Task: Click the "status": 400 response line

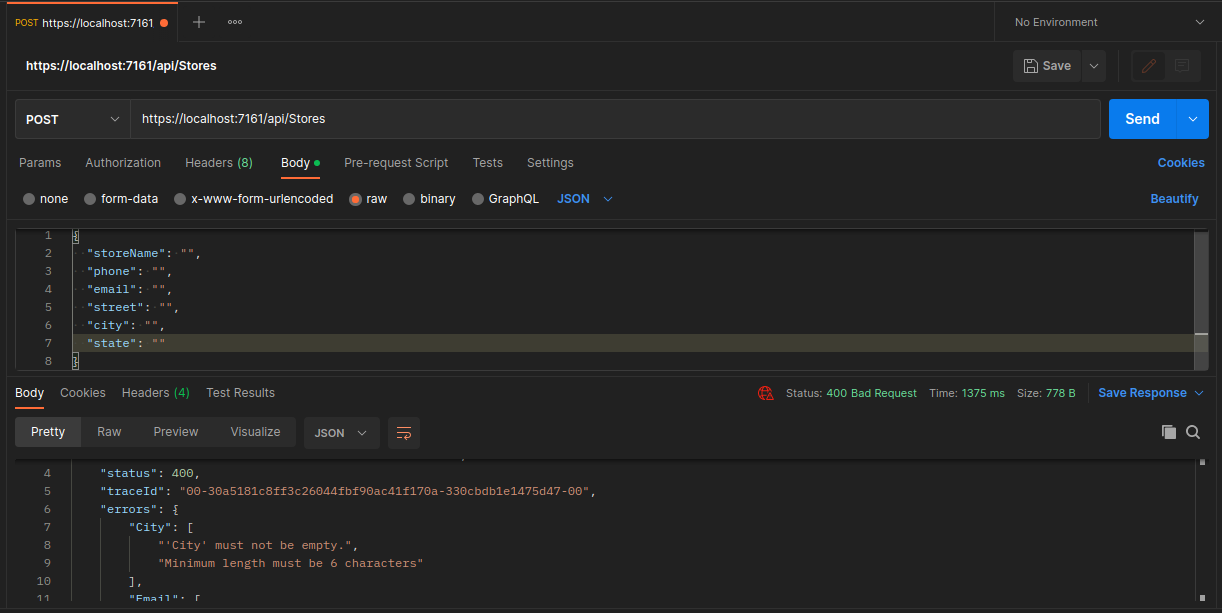Action: coord(150,473)
